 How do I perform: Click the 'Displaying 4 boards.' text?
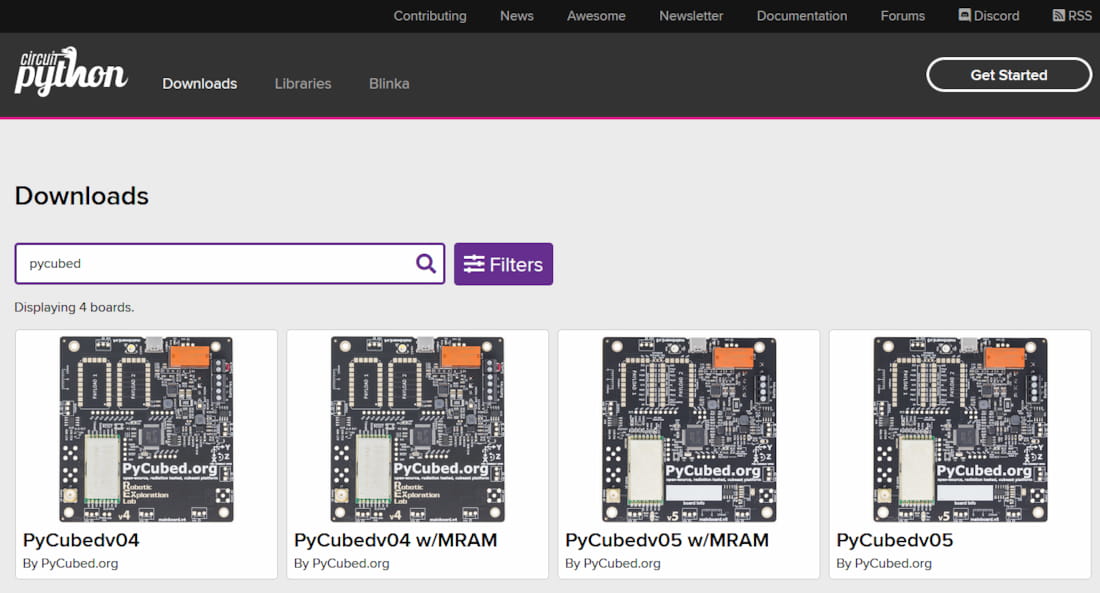(x=74, y=307)
